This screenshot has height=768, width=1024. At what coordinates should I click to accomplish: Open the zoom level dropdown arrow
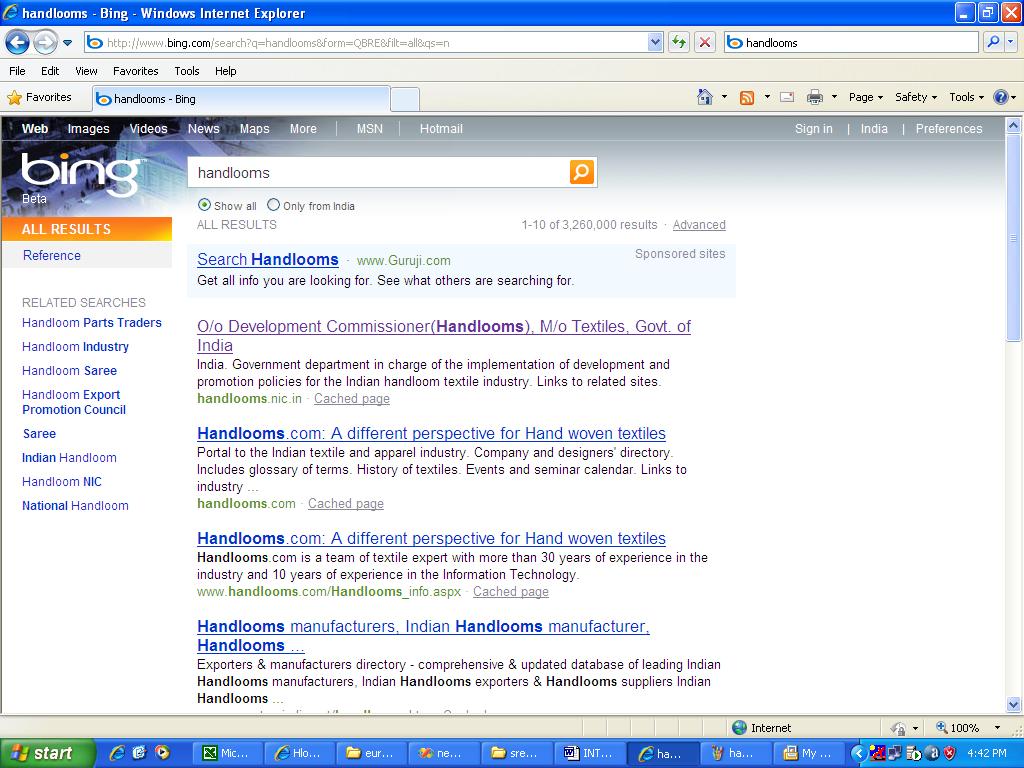click(997, 728)
